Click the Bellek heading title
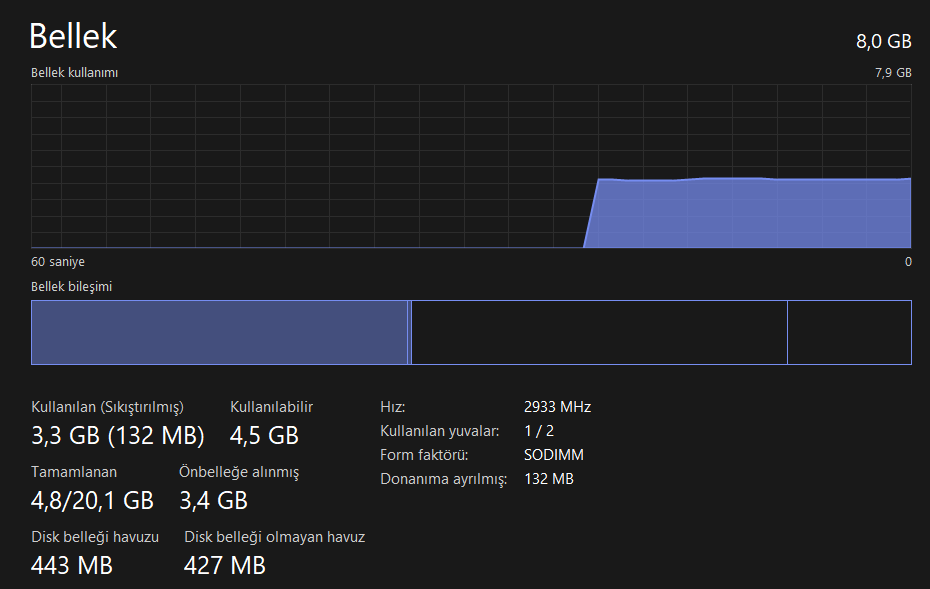 click(73, 36)
